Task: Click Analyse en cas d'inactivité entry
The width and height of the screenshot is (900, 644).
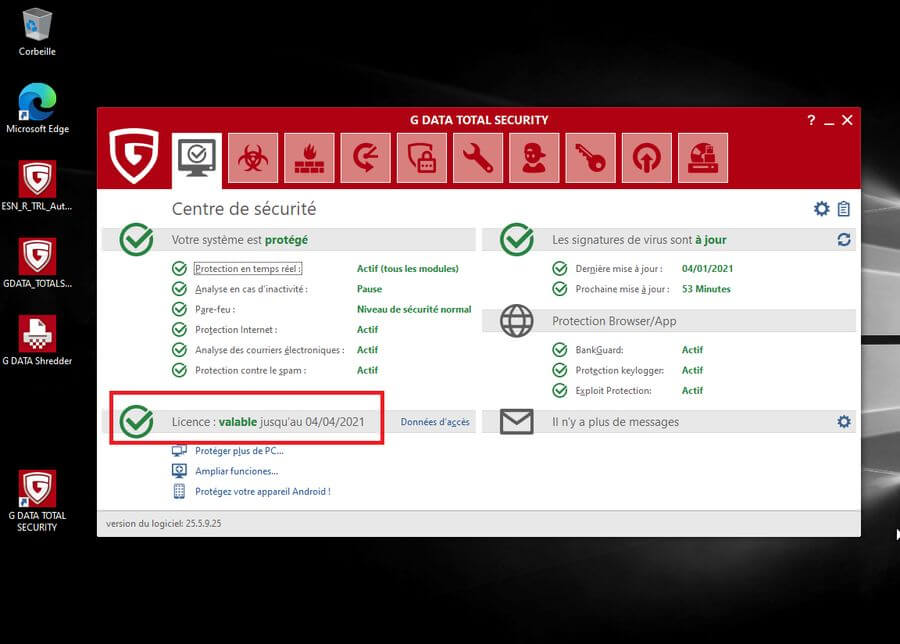Action: [x=251, y=289]
